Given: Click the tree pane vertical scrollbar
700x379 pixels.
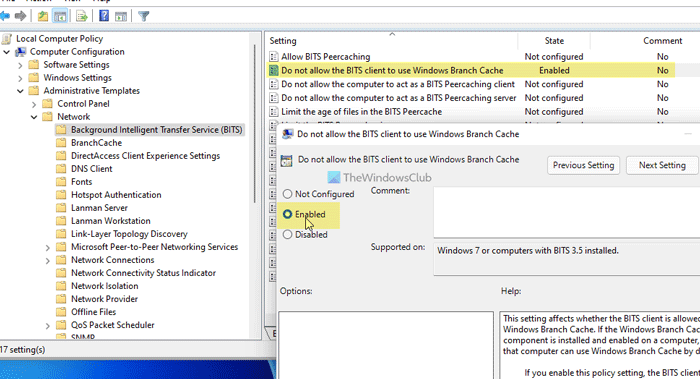Looking at the screenshot, I should point(255,125).
